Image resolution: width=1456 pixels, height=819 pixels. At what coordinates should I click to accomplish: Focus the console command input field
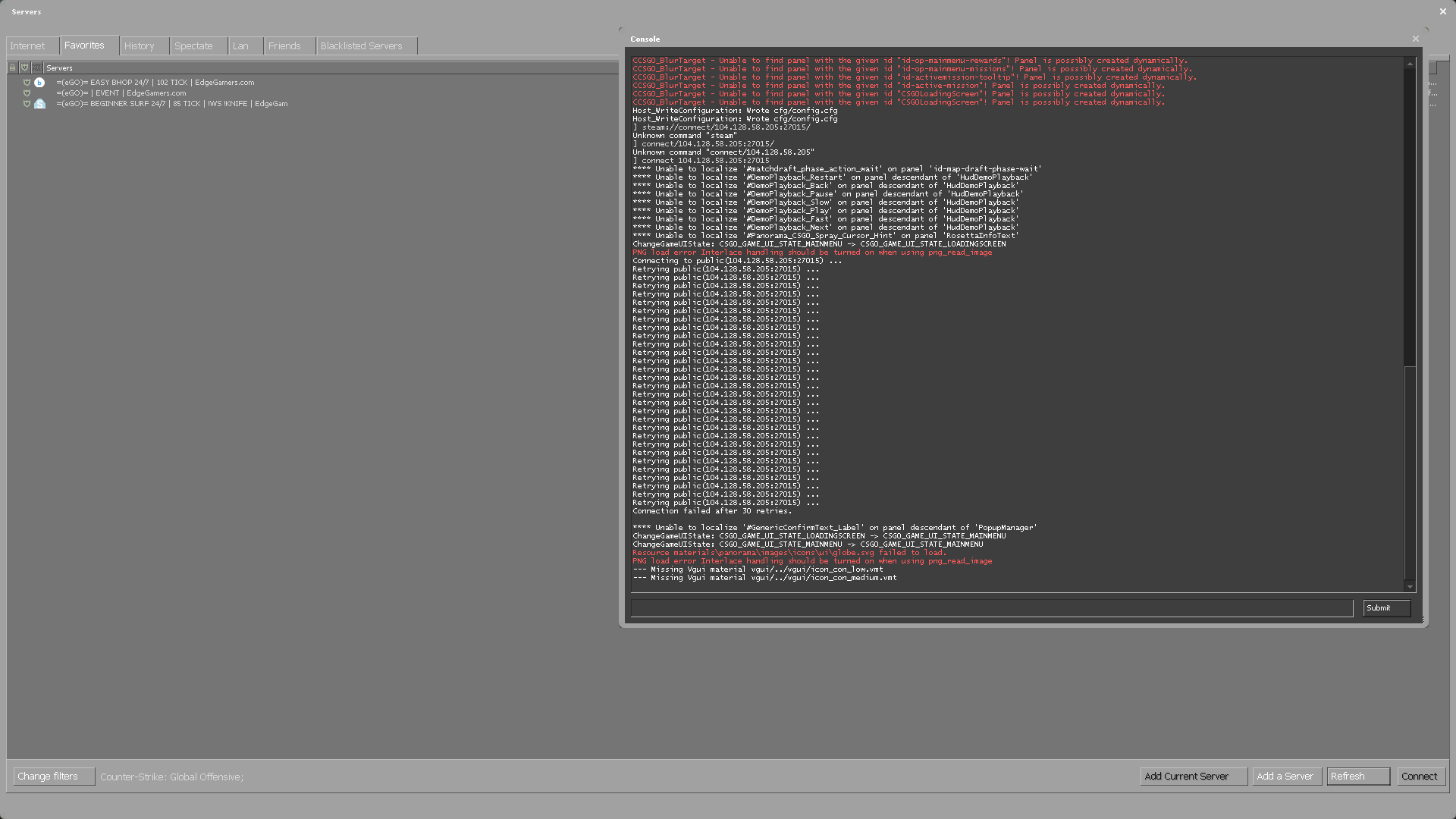pyautogui.click(x=992, y=608)
